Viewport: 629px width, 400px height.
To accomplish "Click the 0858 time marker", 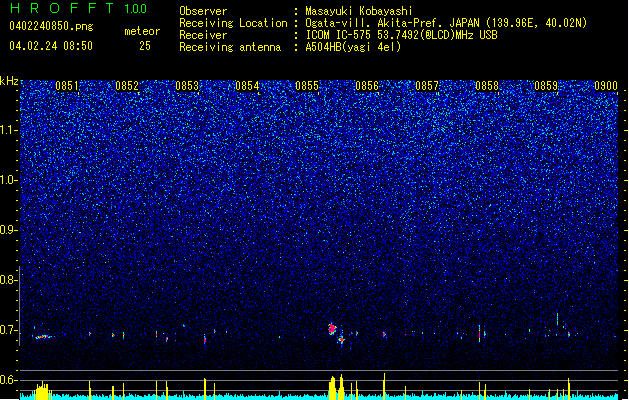I will 487,86.
